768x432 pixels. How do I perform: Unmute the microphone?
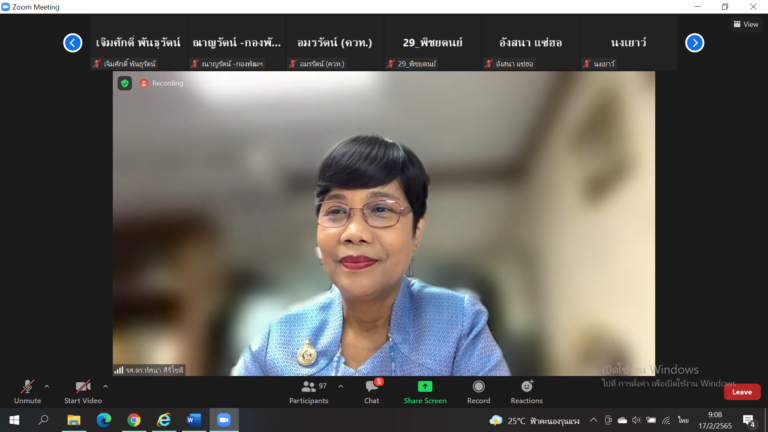27,390
